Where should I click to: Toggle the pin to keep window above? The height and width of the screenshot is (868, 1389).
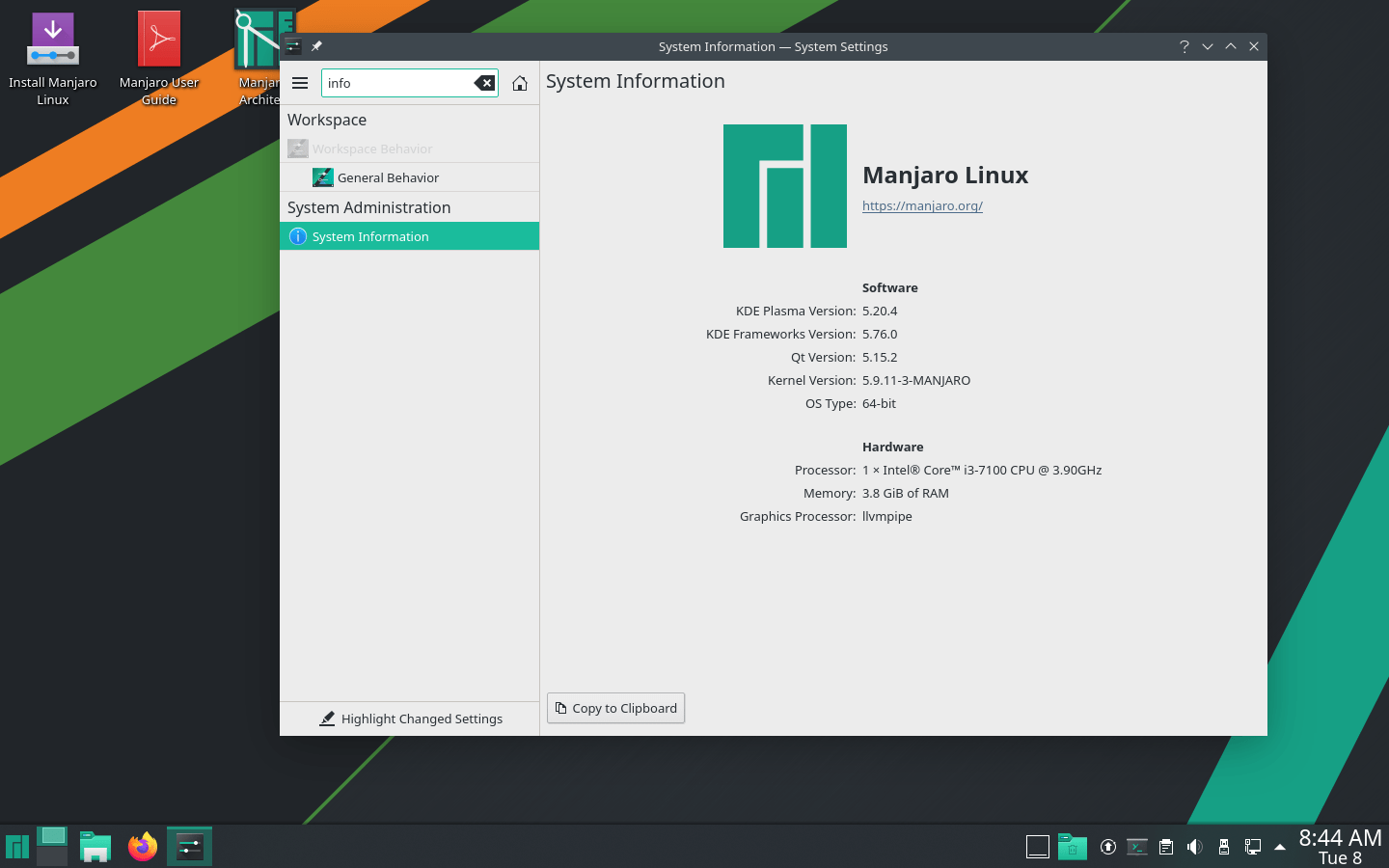coord(315,45)
